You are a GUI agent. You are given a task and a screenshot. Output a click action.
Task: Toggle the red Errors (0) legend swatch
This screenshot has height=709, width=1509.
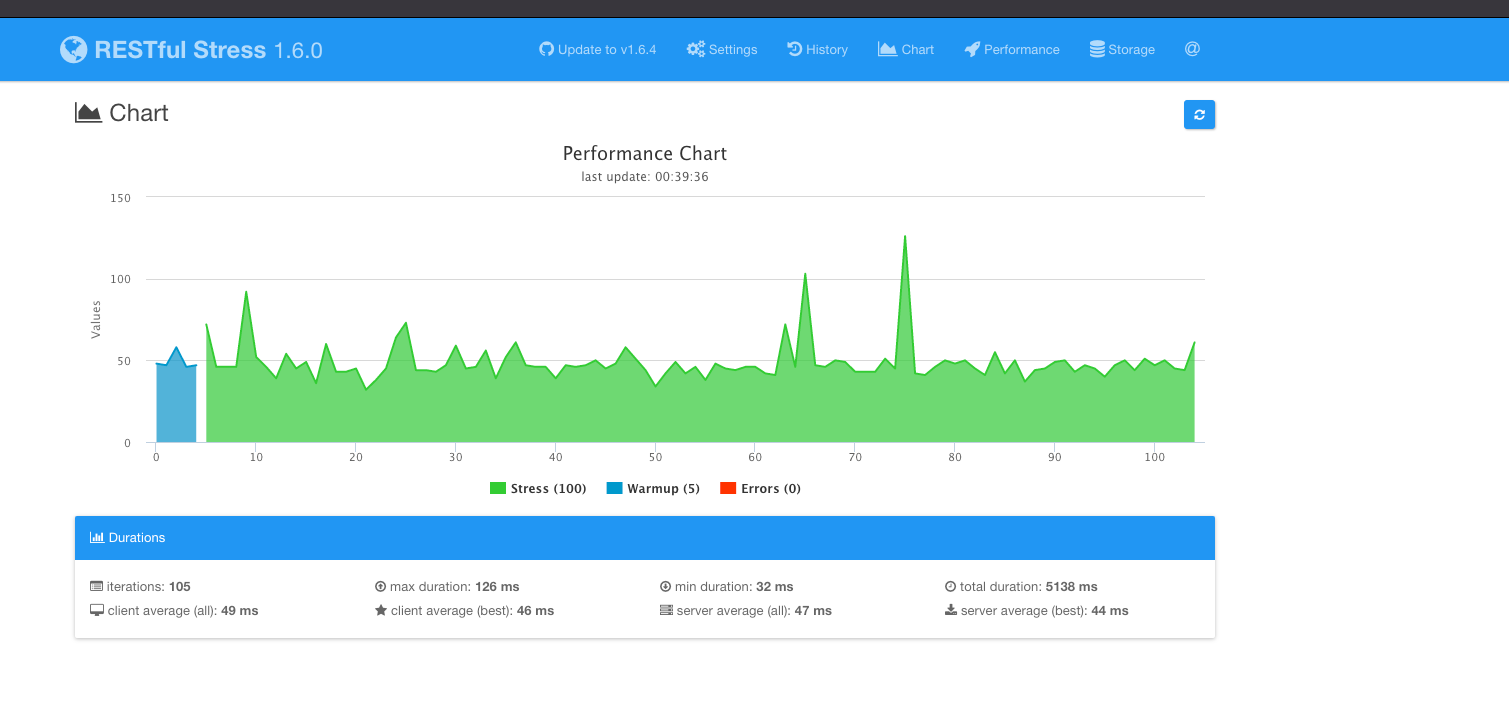[x=728, y=489]
